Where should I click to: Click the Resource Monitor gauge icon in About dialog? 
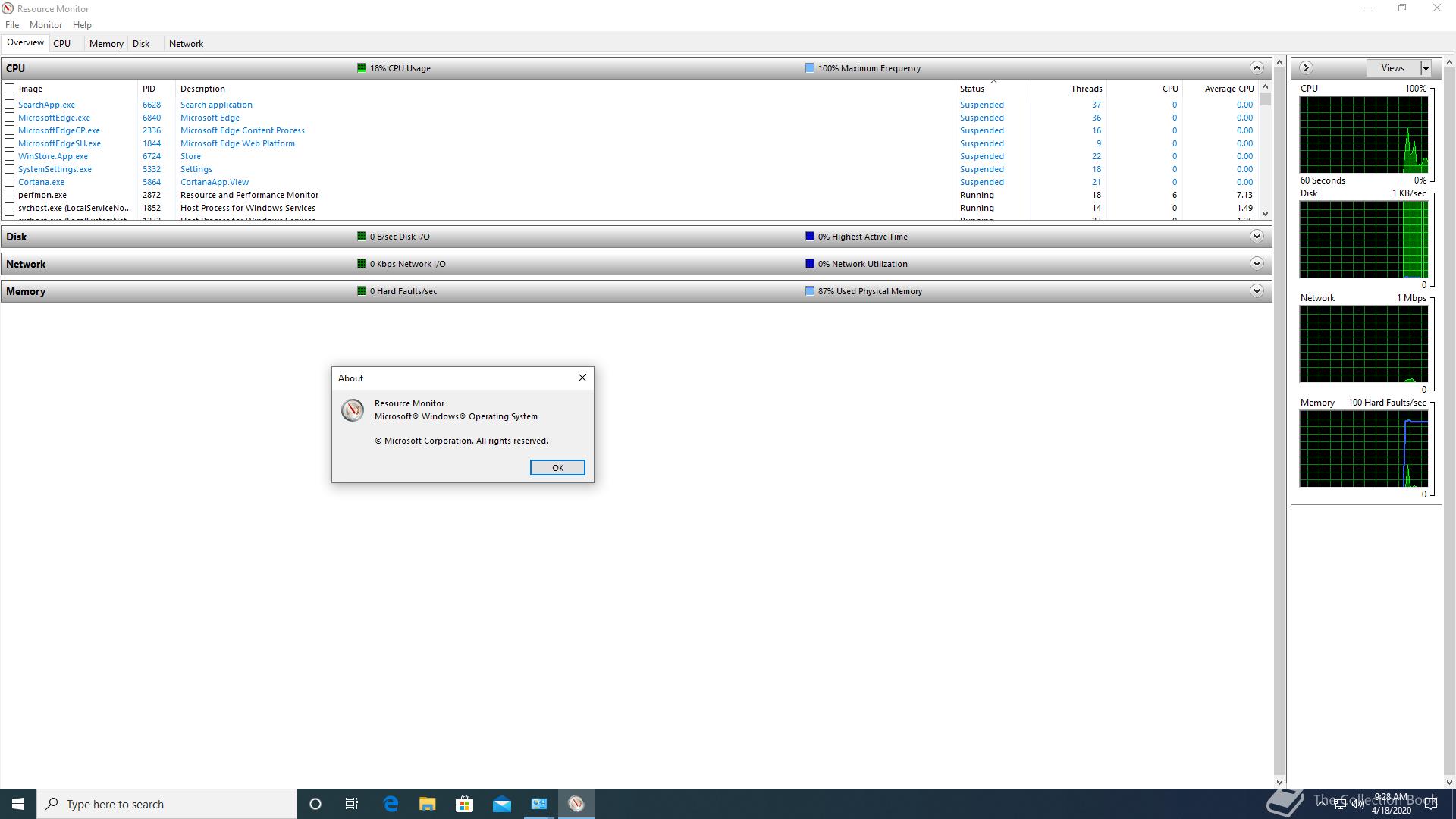352,410
